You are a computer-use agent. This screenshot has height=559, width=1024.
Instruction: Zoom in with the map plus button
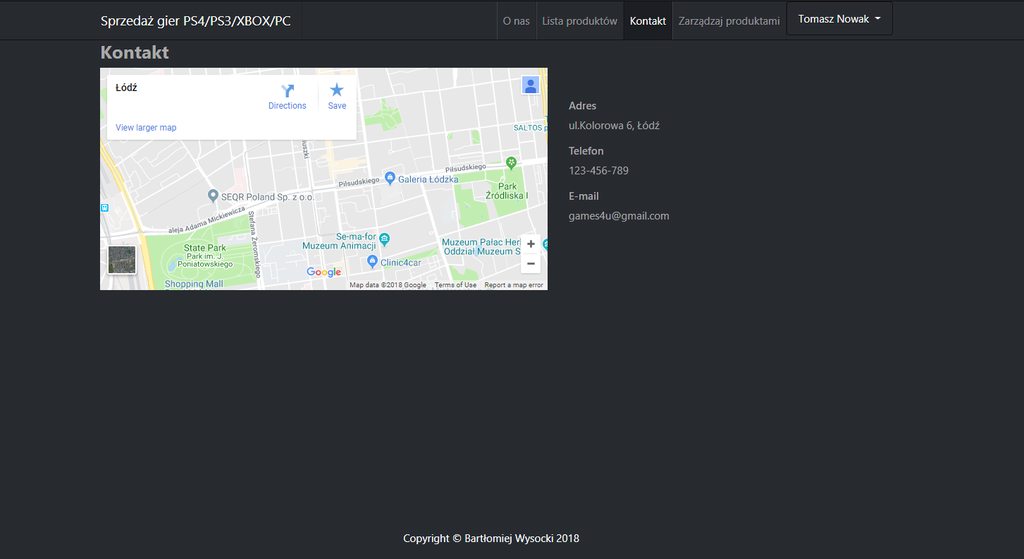click(x=531, y=244)
